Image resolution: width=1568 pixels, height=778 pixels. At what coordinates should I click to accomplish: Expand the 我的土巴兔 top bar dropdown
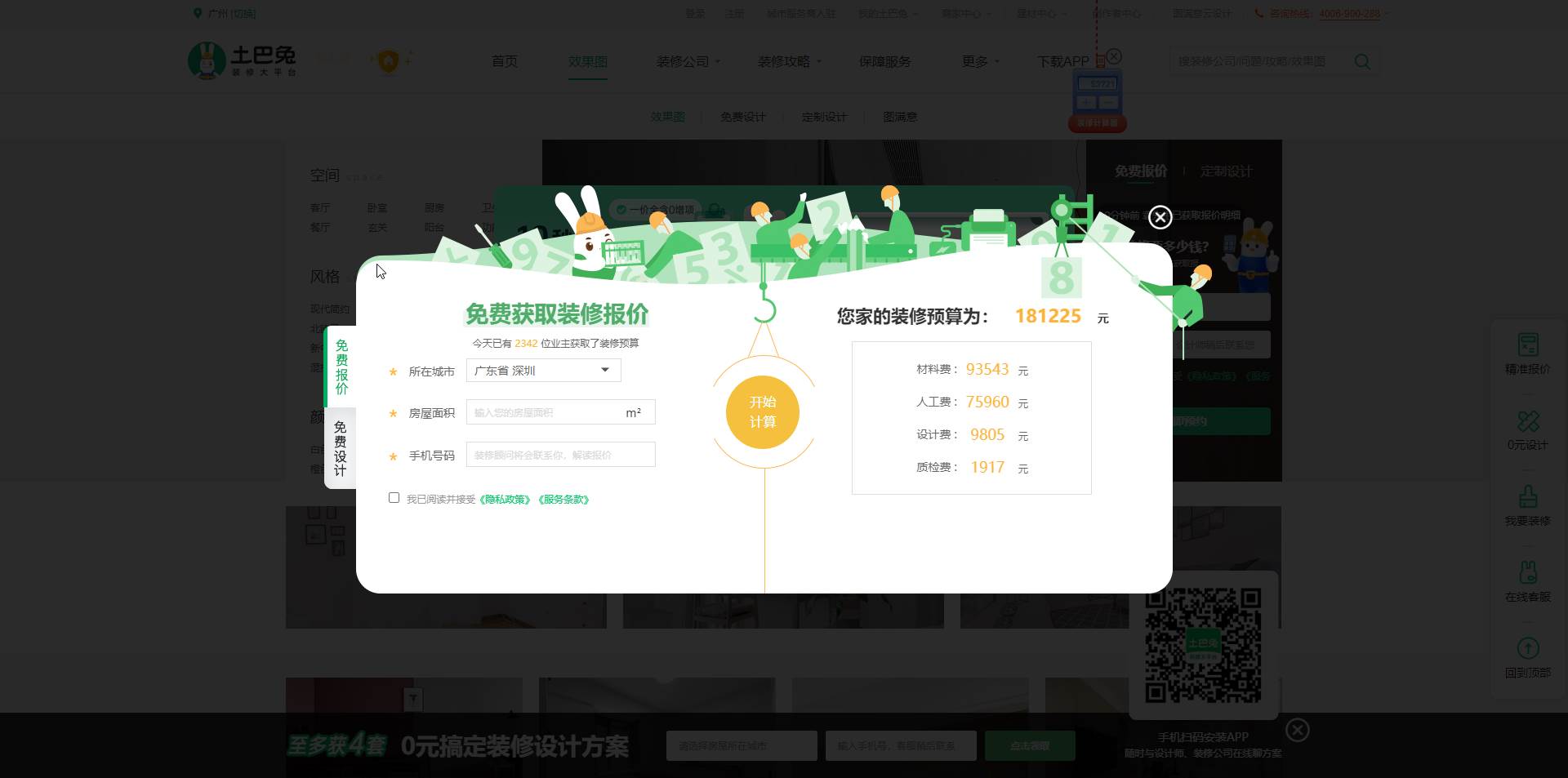coord(888,13)
